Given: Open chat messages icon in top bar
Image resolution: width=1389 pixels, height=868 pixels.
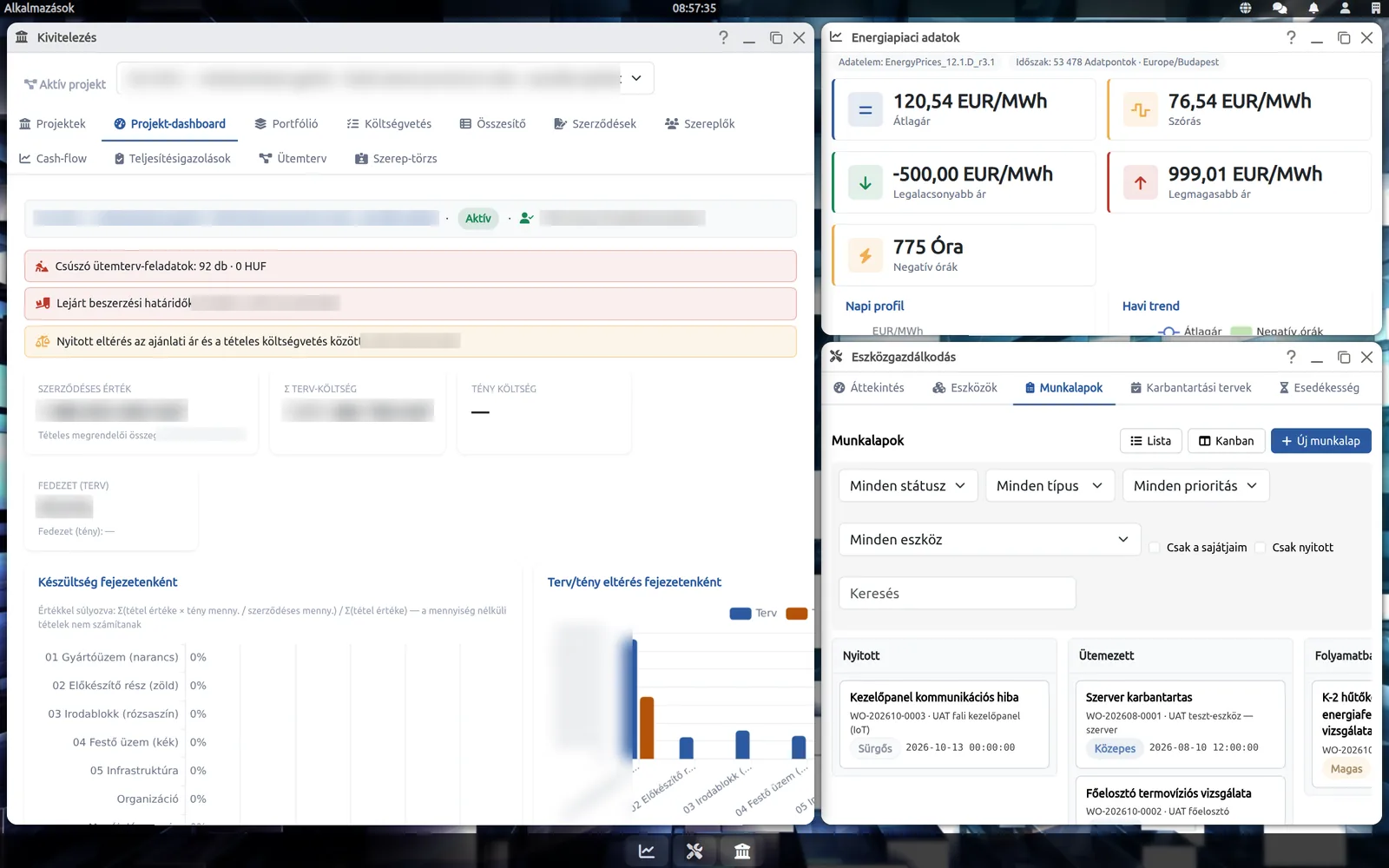Looking at the screenshot, I should [1280, 8].
